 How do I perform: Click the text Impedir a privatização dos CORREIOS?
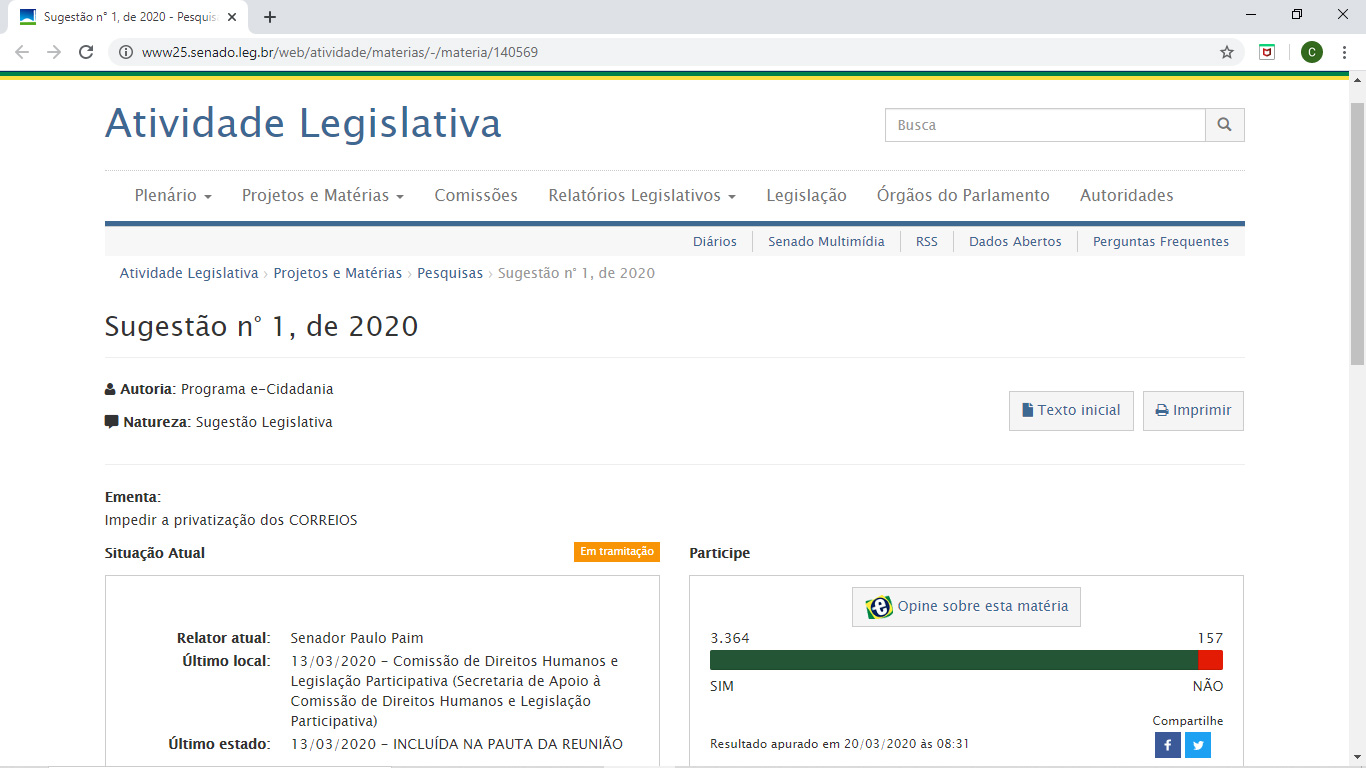(231, 520)
